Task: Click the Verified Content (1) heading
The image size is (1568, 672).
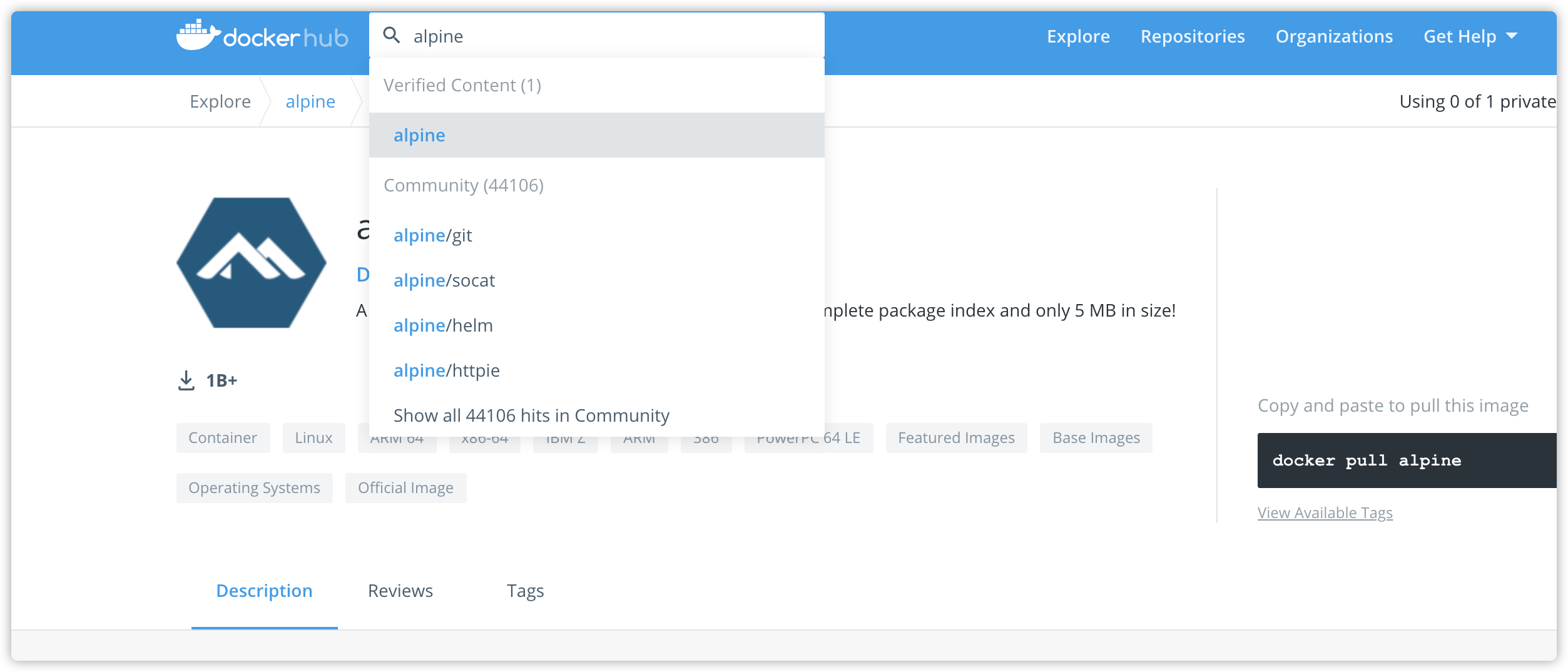Action: 462,85
